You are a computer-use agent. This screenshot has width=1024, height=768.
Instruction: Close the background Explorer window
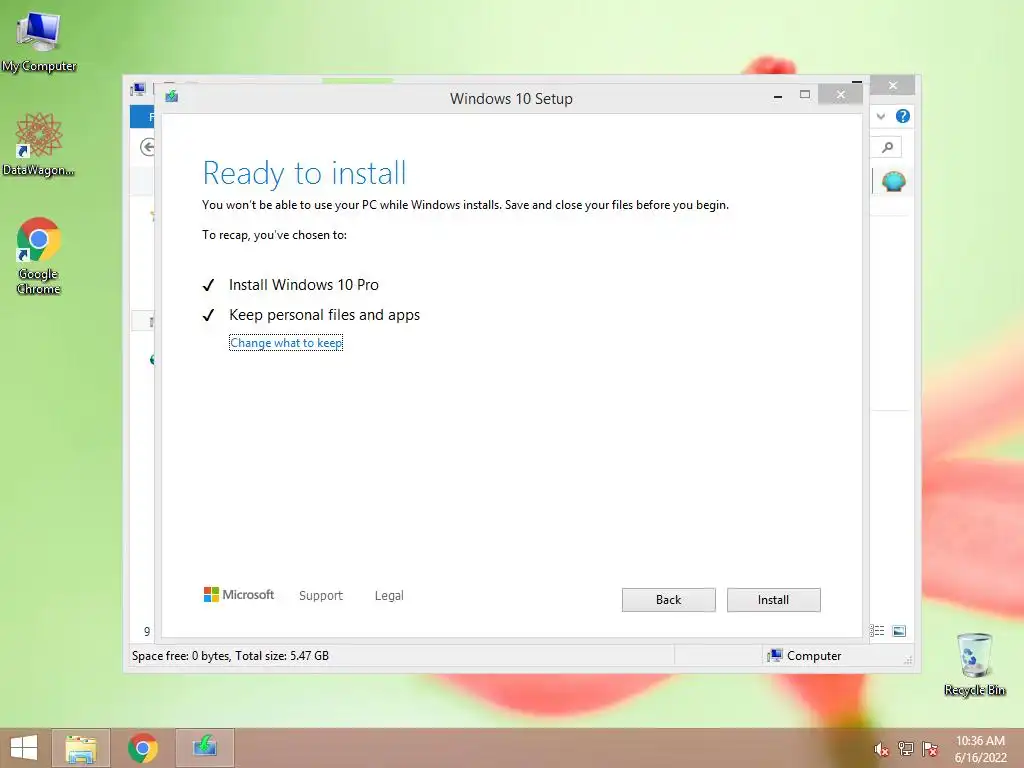[893, 86]
